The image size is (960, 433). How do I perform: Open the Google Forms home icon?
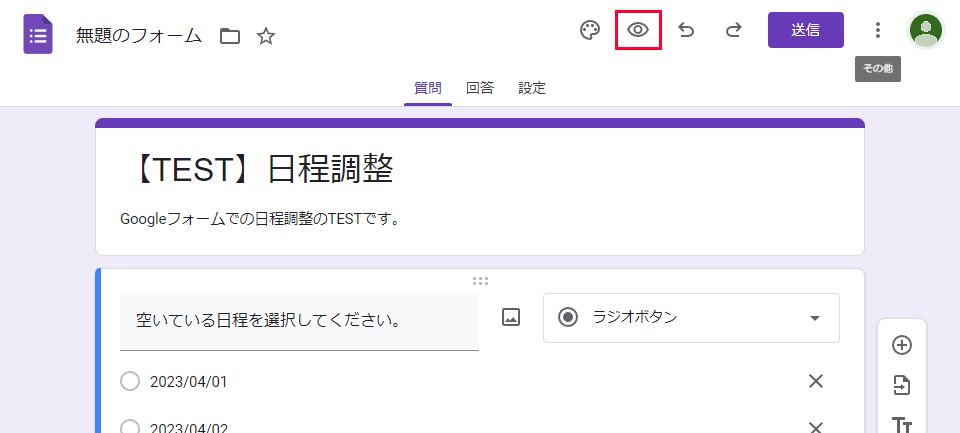[38, 34]
